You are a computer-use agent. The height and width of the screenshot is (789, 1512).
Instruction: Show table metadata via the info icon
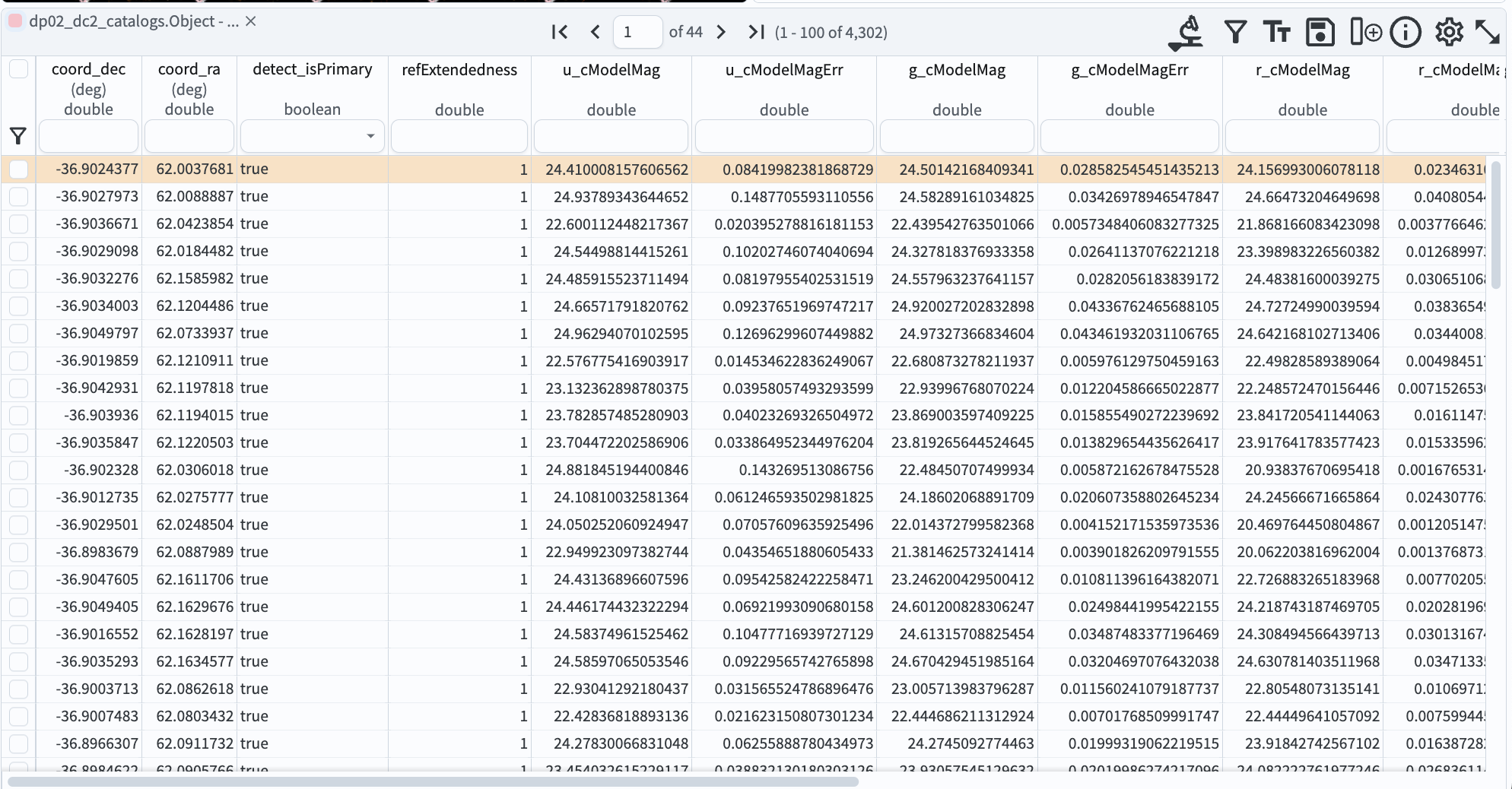click(x=1406, y=32)
